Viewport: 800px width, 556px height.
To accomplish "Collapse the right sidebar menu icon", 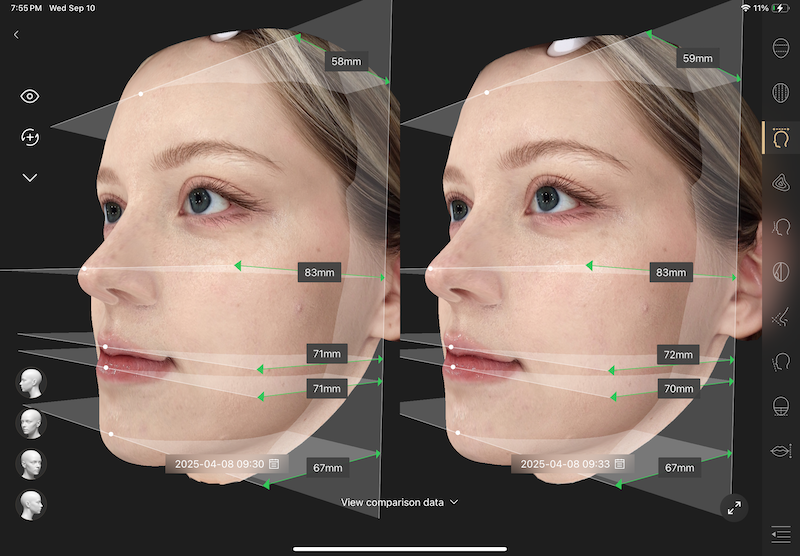I will pos(781,535).
